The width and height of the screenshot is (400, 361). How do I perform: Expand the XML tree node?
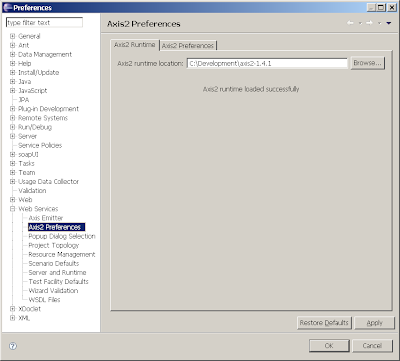12,318
